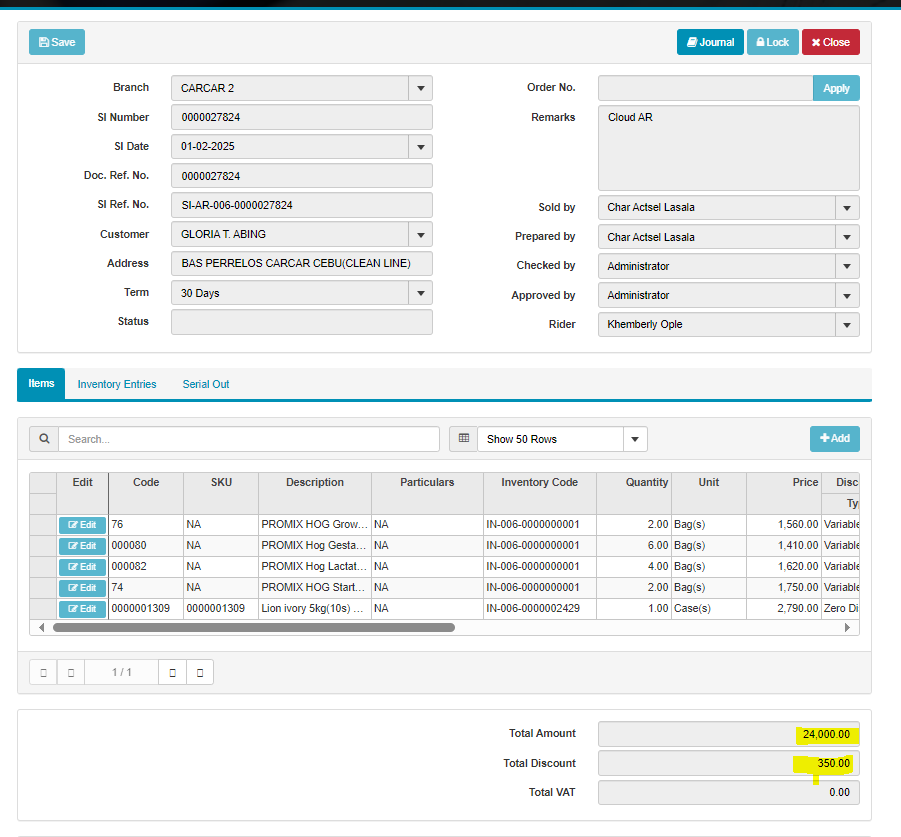
Task: Click the table grid icon beside Show 50 Rows
Action: (463, 439)
